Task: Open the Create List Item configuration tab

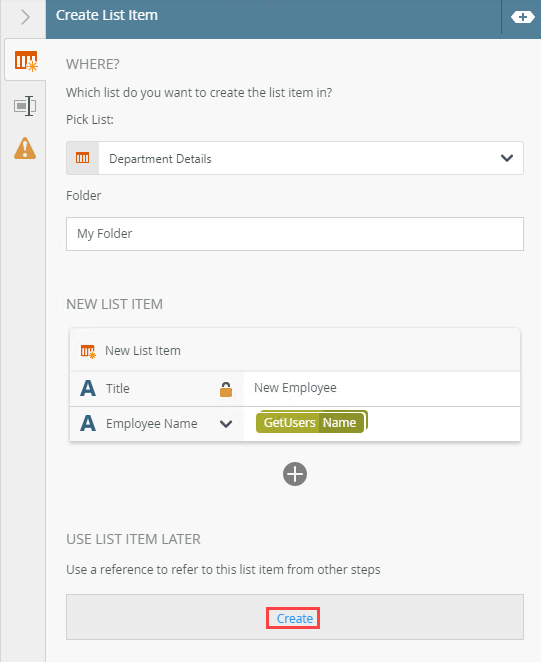Action: 26,60
